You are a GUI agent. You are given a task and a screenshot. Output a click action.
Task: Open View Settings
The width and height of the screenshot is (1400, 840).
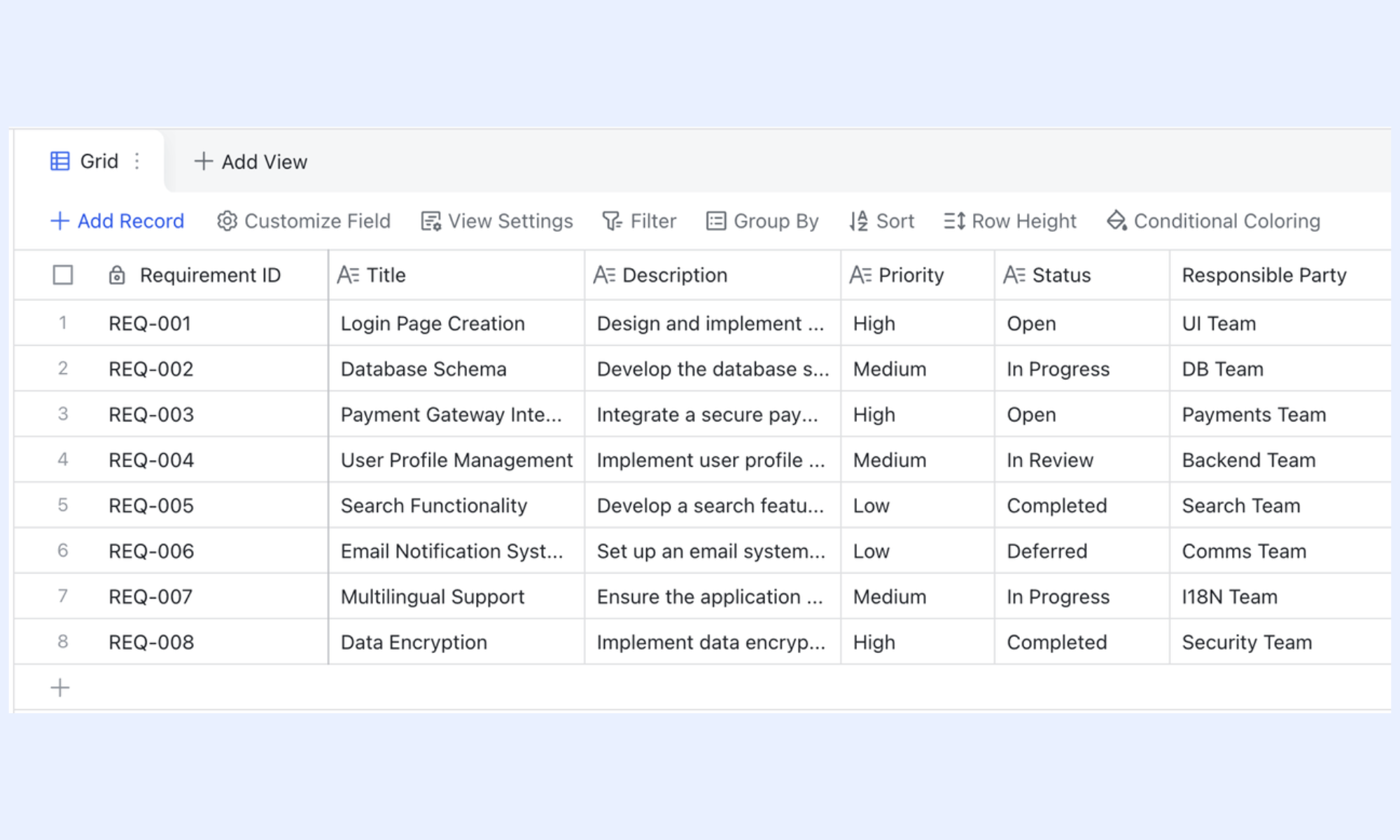[497, 221]
